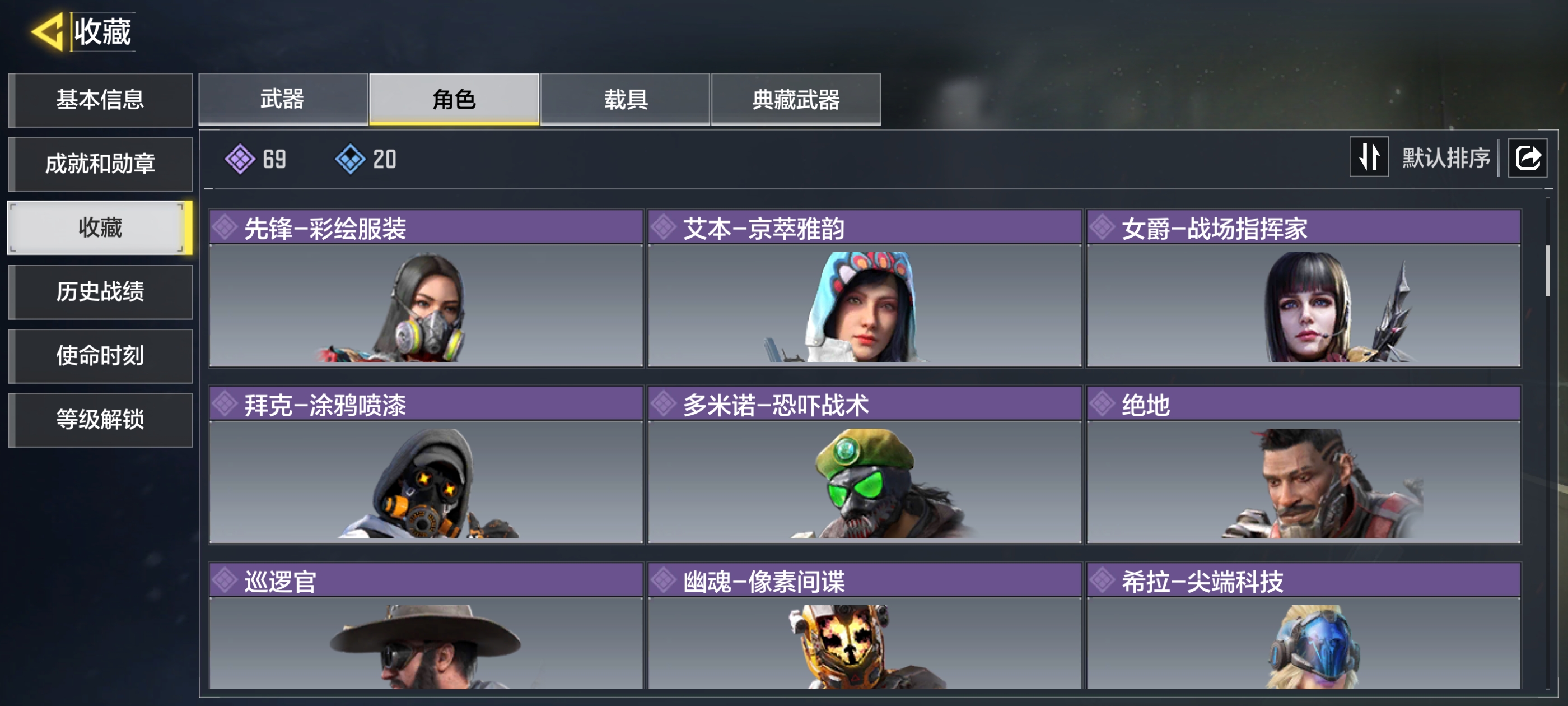Switch to the 武器 tab
The width and height of the screenshot is (1568, 706).
pos(283,99)
